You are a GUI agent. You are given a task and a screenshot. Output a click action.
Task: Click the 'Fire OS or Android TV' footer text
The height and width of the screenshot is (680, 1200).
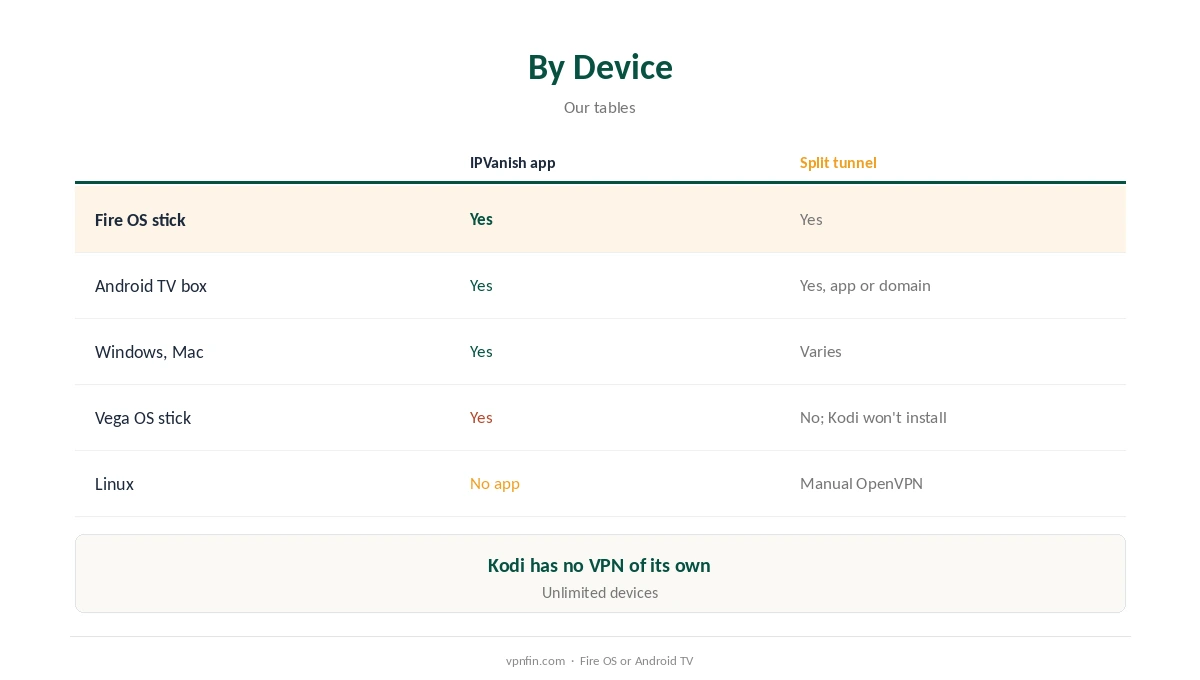tap(636, 661)
